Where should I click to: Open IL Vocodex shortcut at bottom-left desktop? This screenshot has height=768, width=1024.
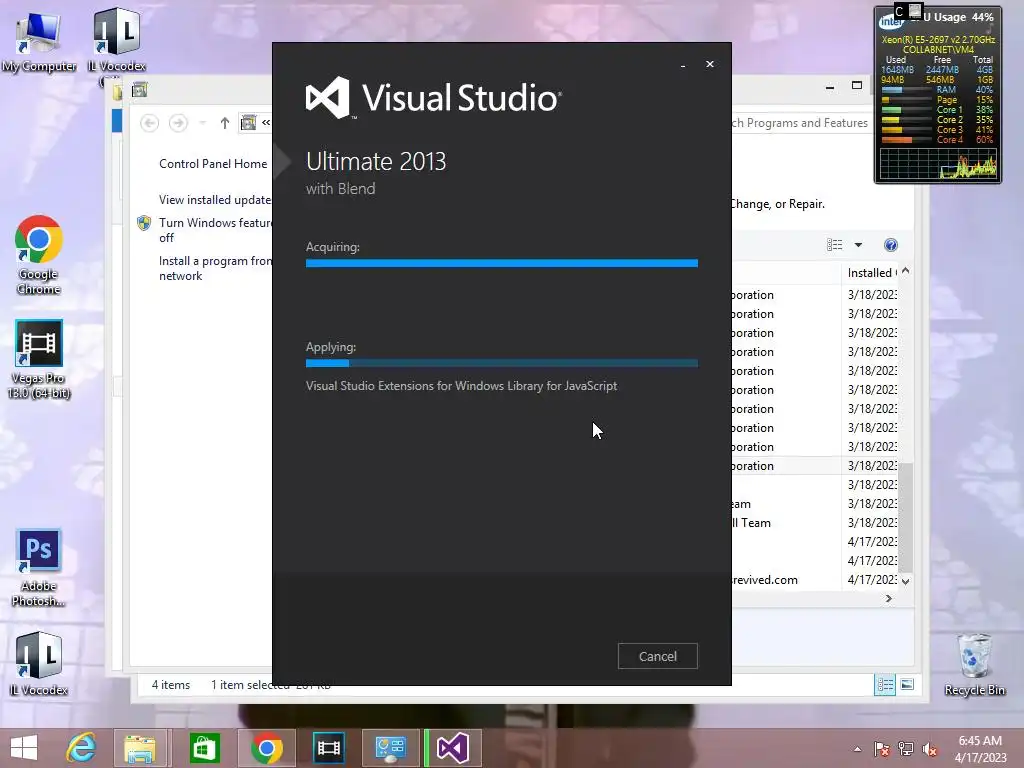click(39, 664)
